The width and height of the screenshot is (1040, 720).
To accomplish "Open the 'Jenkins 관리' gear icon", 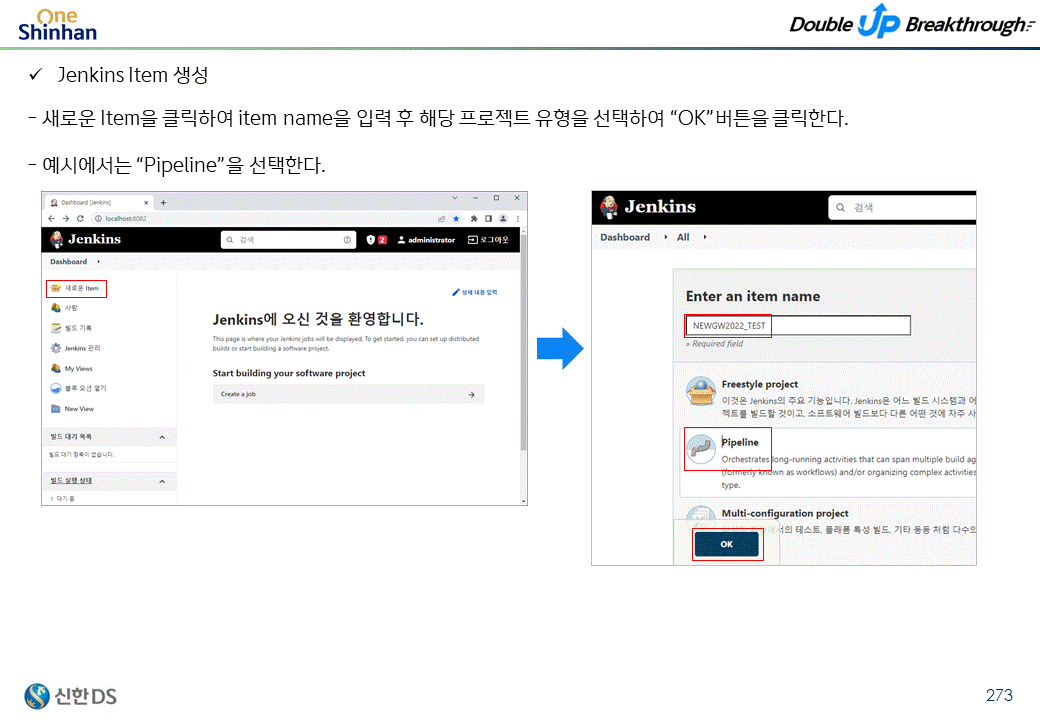I will click(56, 348).
